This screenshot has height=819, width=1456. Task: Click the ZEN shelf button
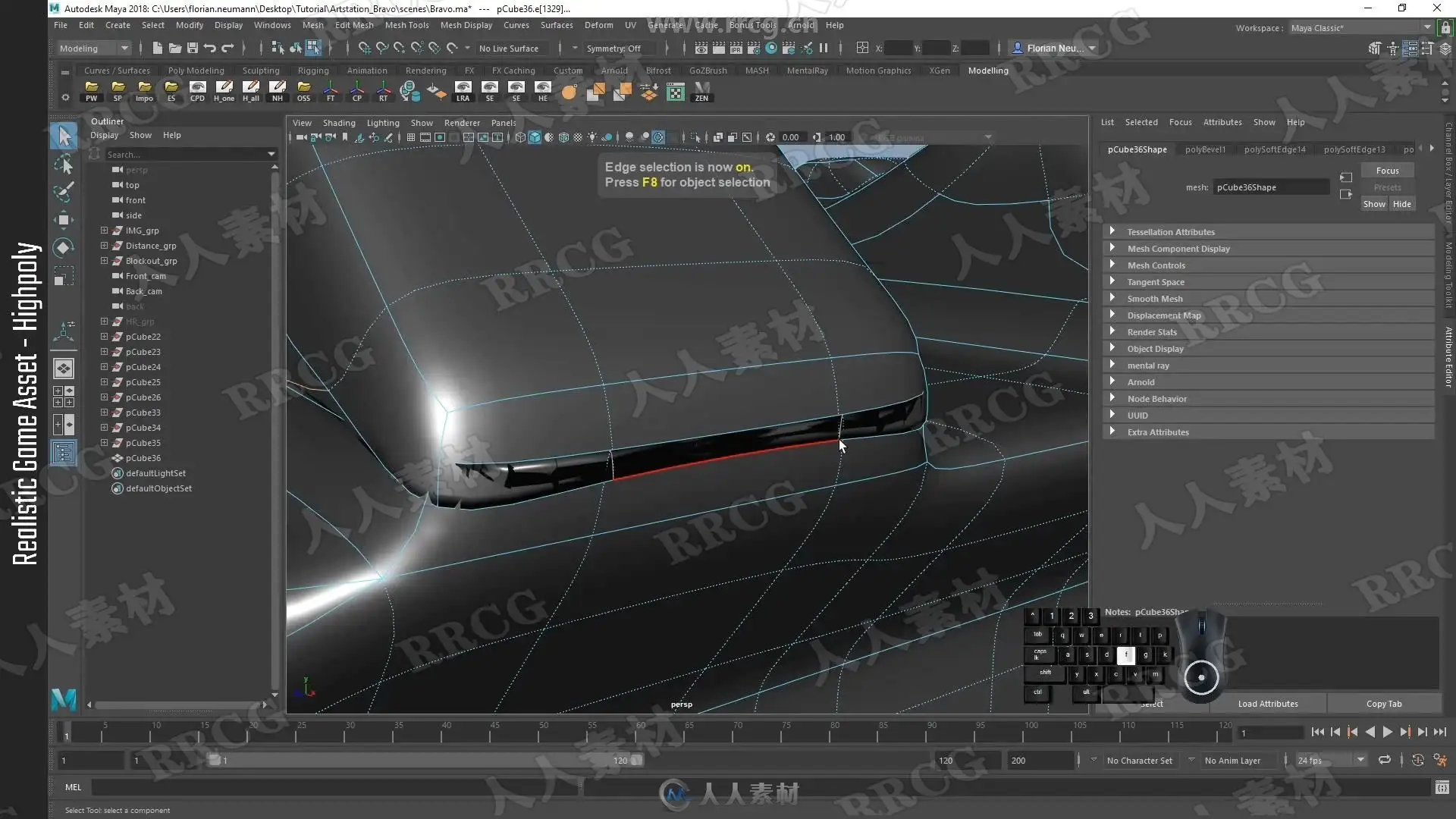tap(702, 92)
